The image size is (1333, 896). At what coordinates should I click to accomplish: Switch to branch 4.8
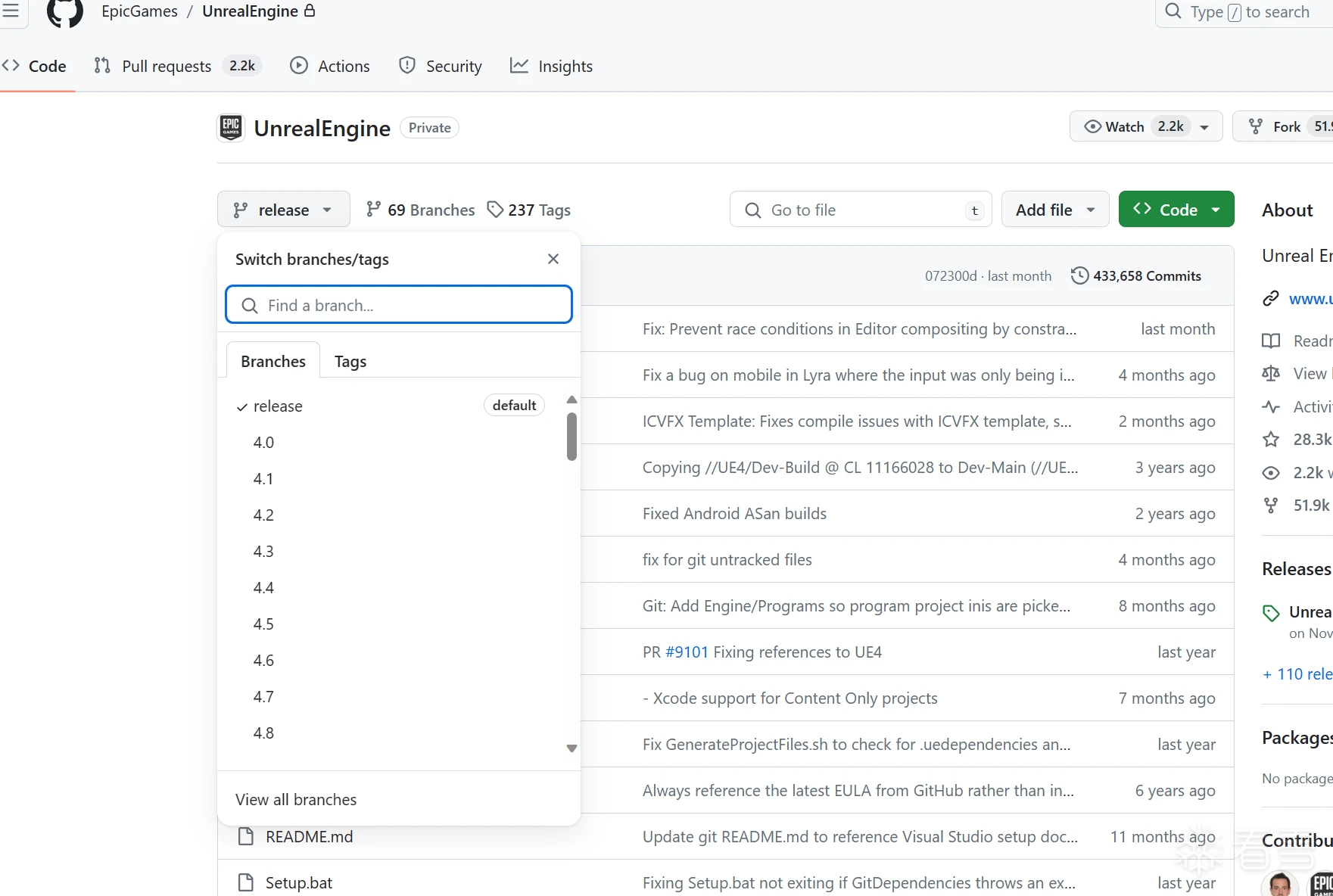(390, 733)
